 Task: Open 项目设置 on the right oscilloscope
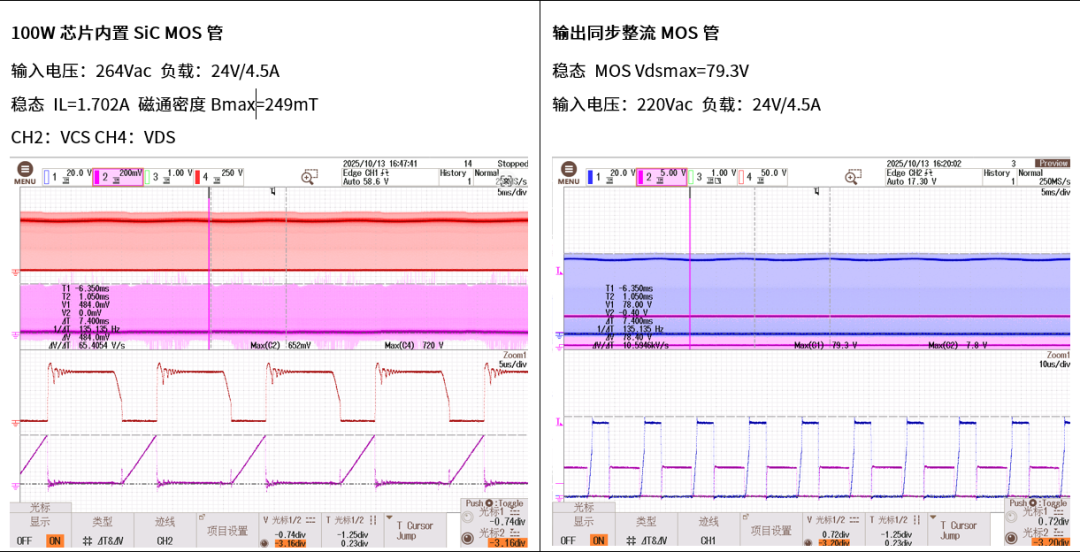pyautogui.click(x=770, y=530)
